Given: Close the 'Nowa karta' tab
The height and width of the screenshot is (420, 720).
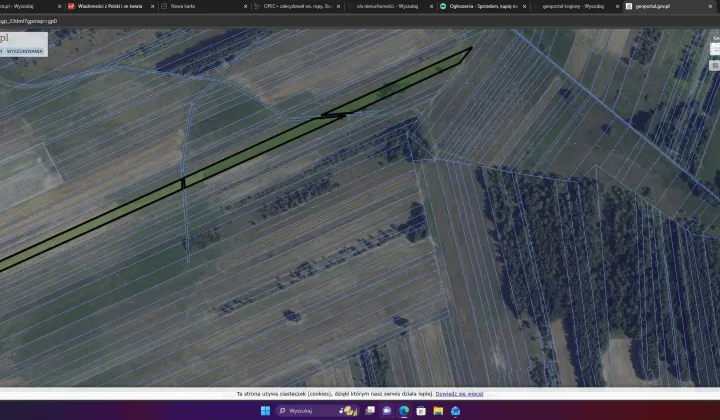Looking at the screenshot, I should [x=246, y=6].
